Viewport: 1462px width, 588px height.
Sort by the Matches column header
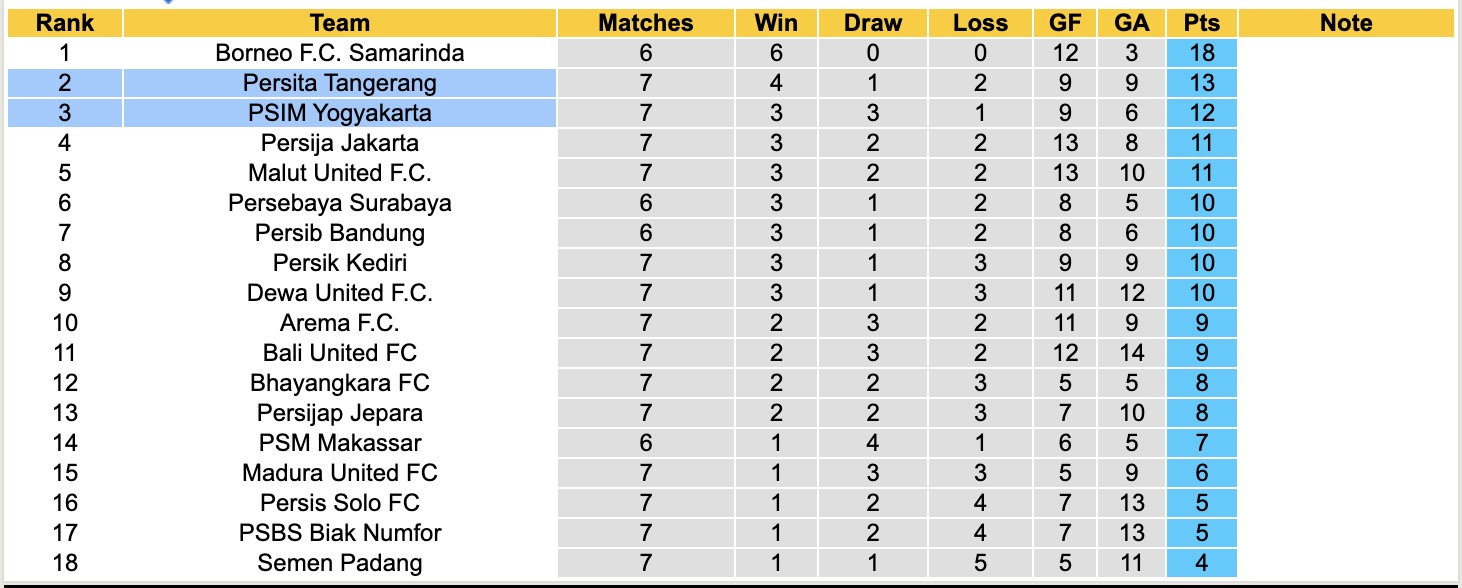(x=645, y=23)
